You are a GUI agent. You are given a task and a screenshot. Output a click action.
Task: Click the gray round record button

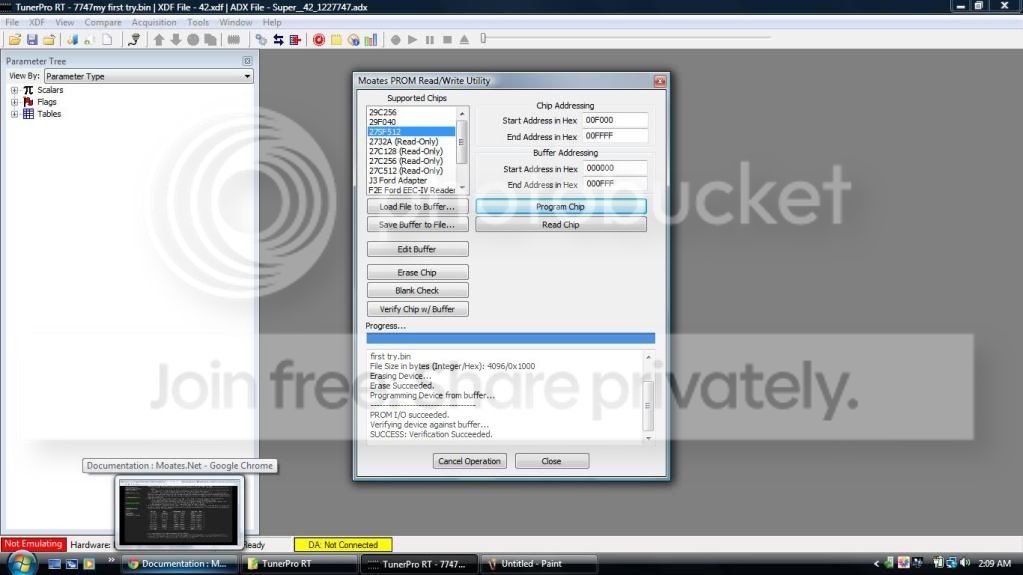[x=395, y=40]
